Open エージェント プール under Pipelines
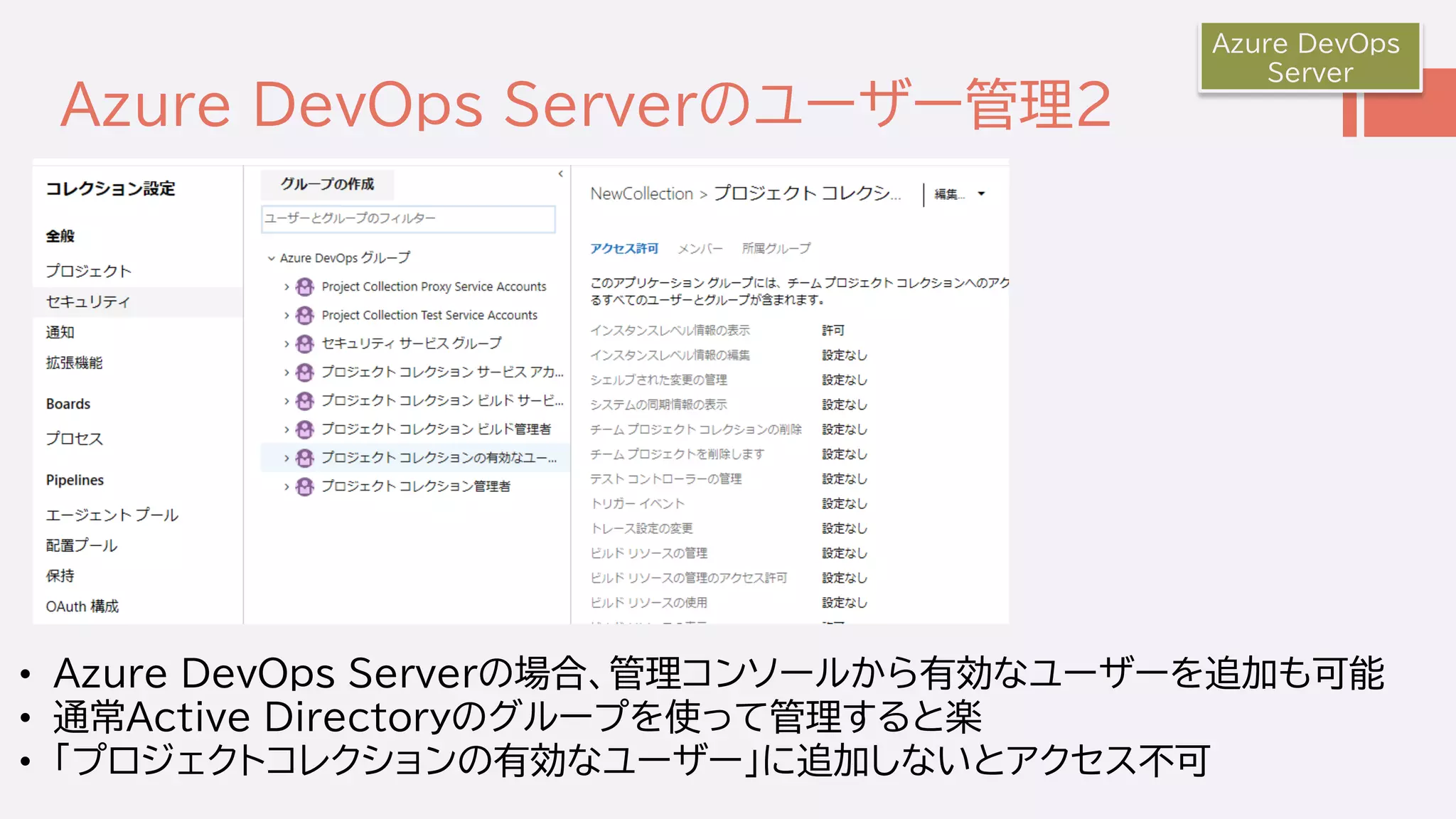Viewport: 1456px width, 819px height. pos(112,515)
